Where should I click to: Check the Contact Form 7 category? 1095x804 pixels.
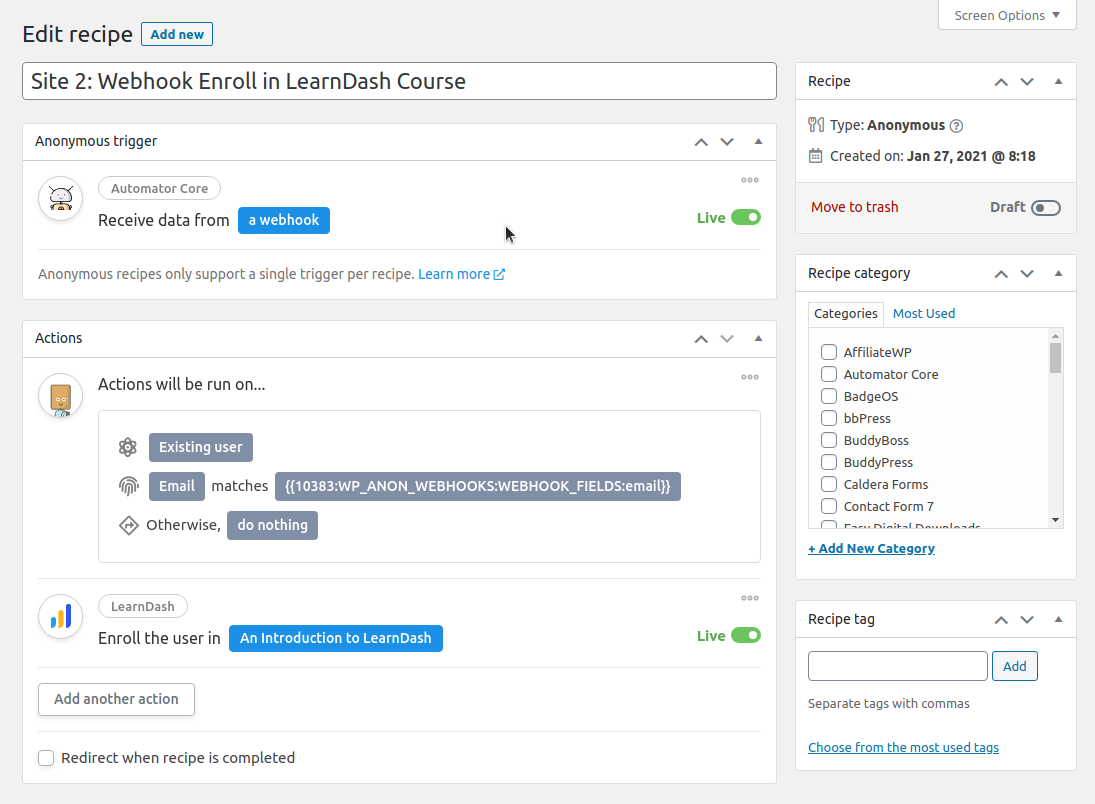[x=829, y=506]
